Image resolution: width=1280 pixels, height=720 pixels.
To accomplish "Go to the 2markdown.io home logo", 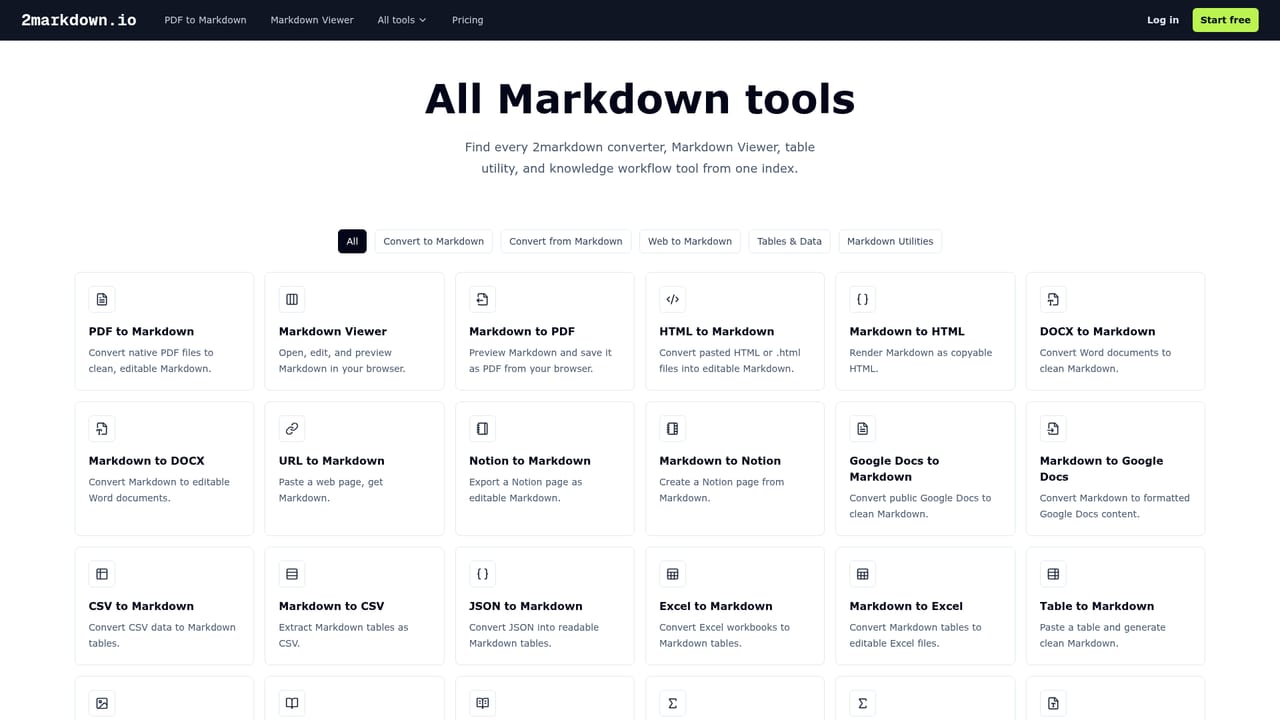I will click(79, 20).
